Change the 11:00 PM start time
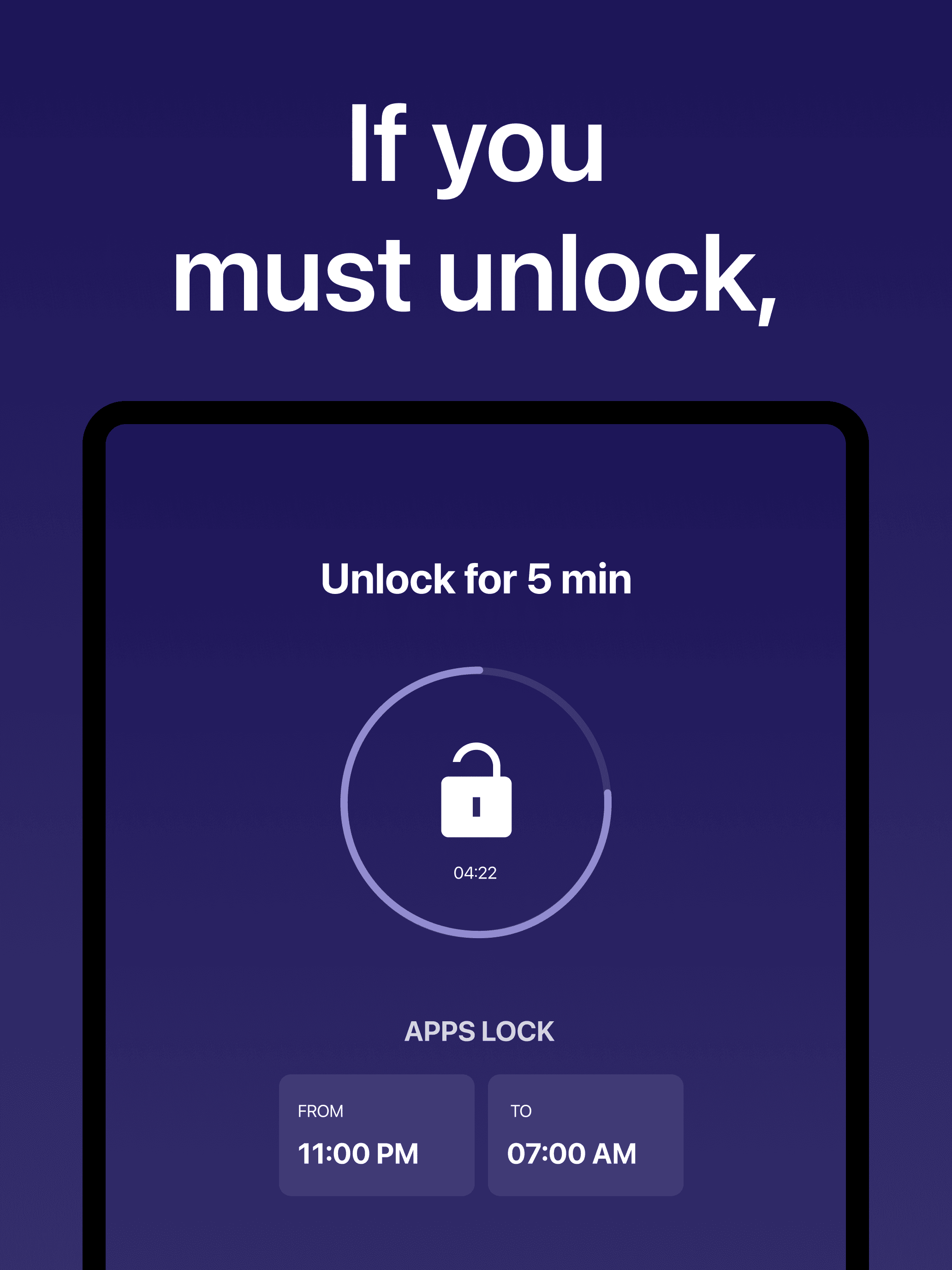The width and height of the screenshot is (952, 1270). click(358, 1153)
